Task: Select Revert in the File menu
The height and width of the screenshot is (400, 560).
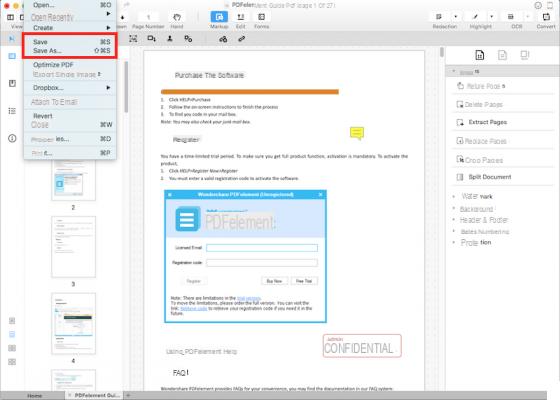Action: tap(70, 116)
